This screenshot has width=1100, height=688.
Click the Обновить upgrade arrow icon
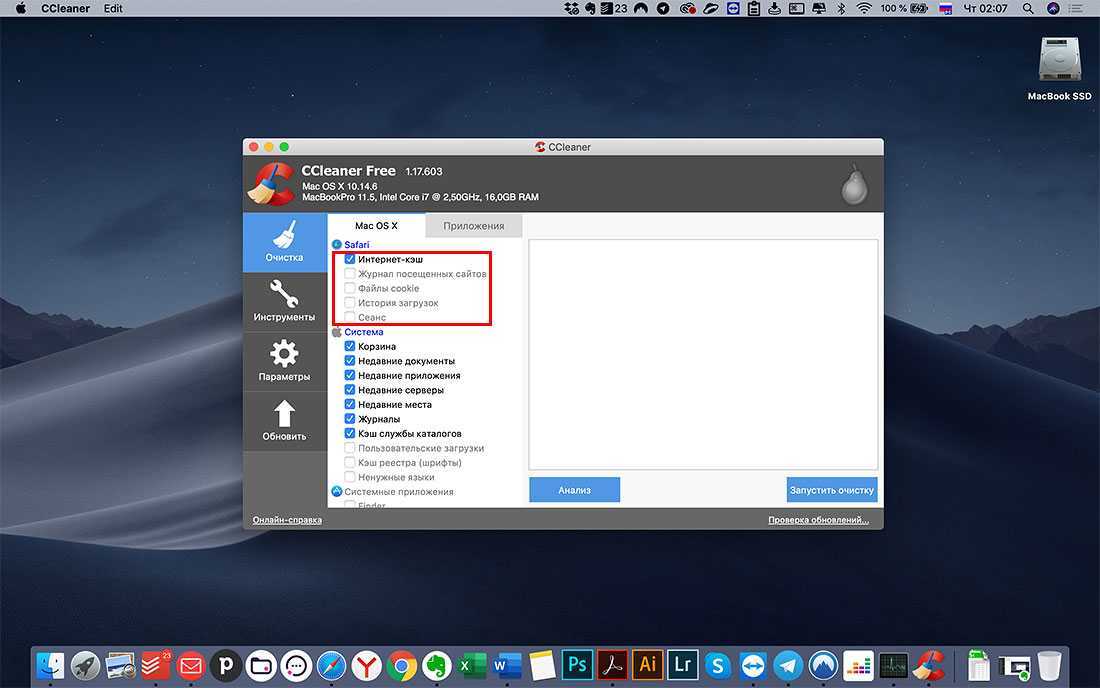(284, 415)
